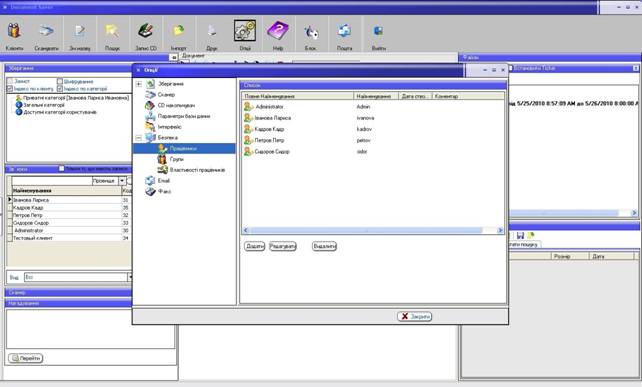Viewport: 642px width, 387px height.
Task: Click the document edit toolbar icon
Action: click(x=80, y=32)
